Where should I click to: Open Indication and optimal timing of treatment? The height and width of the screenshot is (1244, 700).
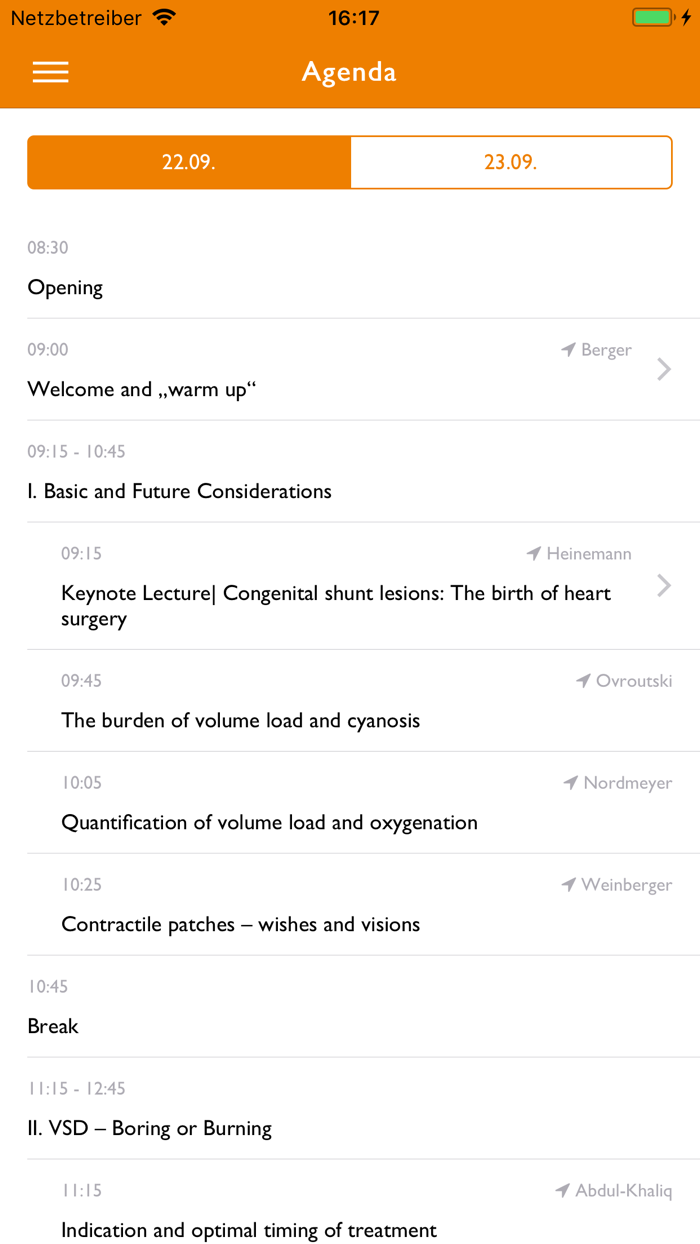tap(249, 1231)
